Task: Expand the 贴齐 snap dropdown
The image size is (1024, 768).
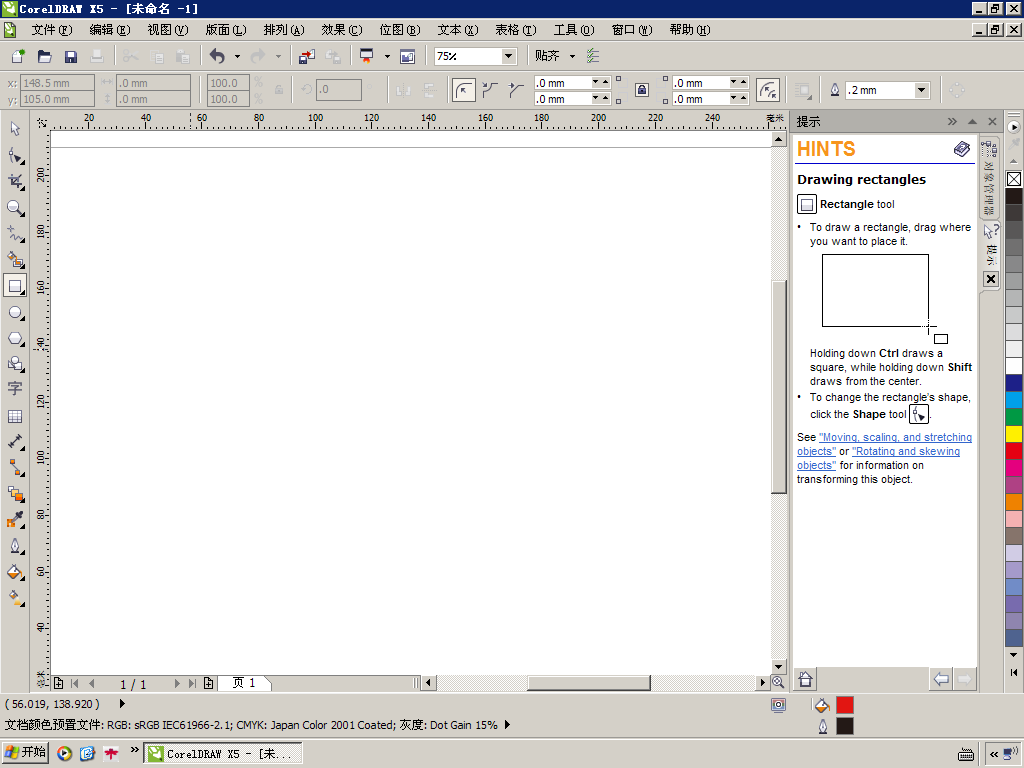Action: (572, 56)
